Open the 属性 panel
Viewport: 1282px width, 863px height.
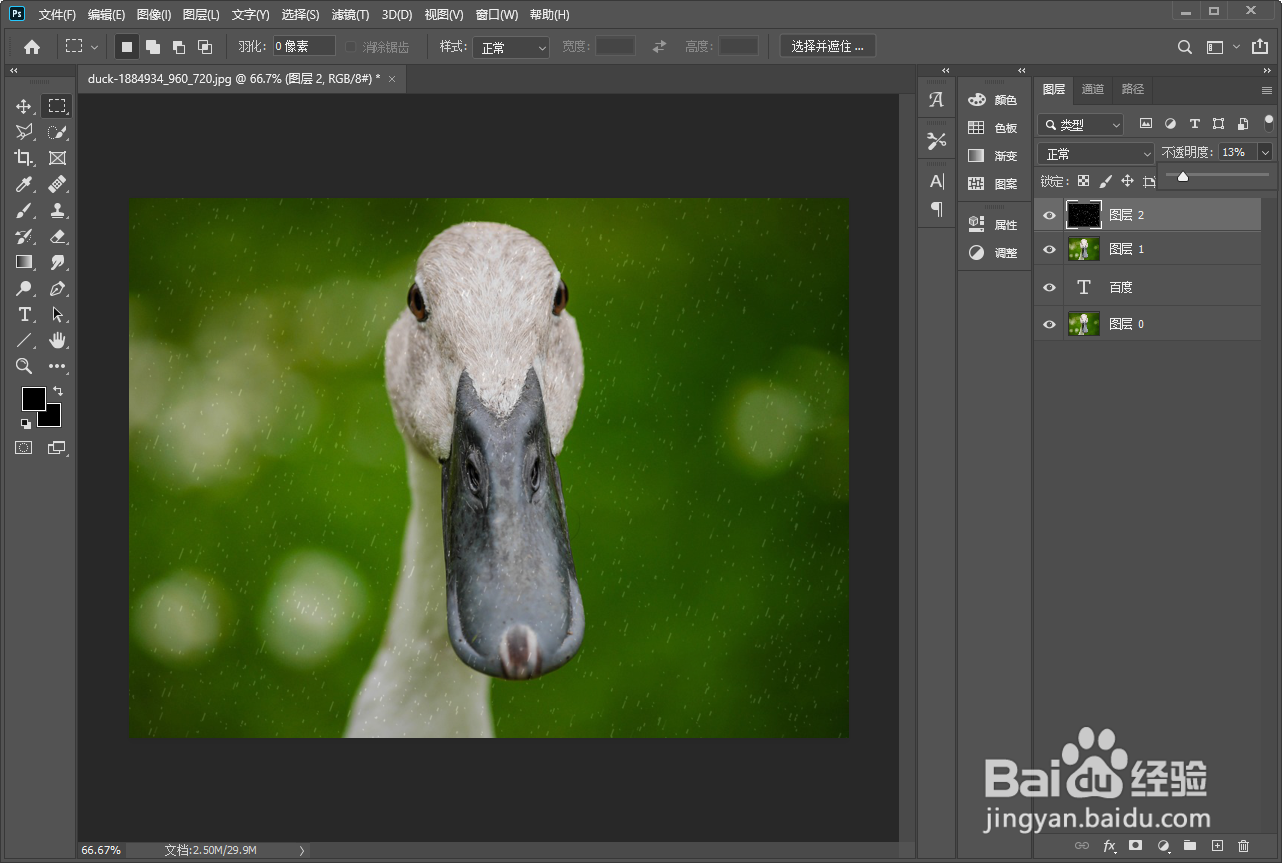point(992,225)
